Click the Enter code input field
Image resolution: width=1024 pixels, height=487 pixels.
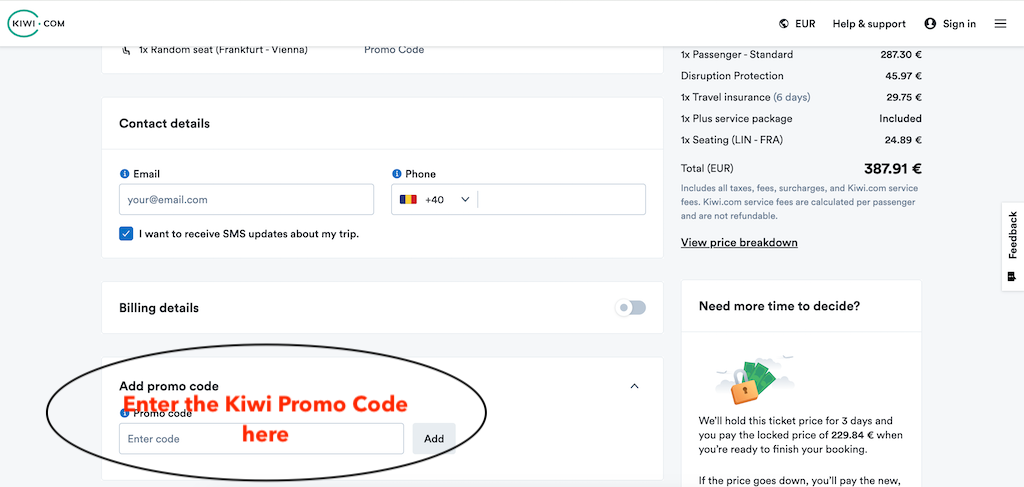pyautogui.click(x=261, y=439)
